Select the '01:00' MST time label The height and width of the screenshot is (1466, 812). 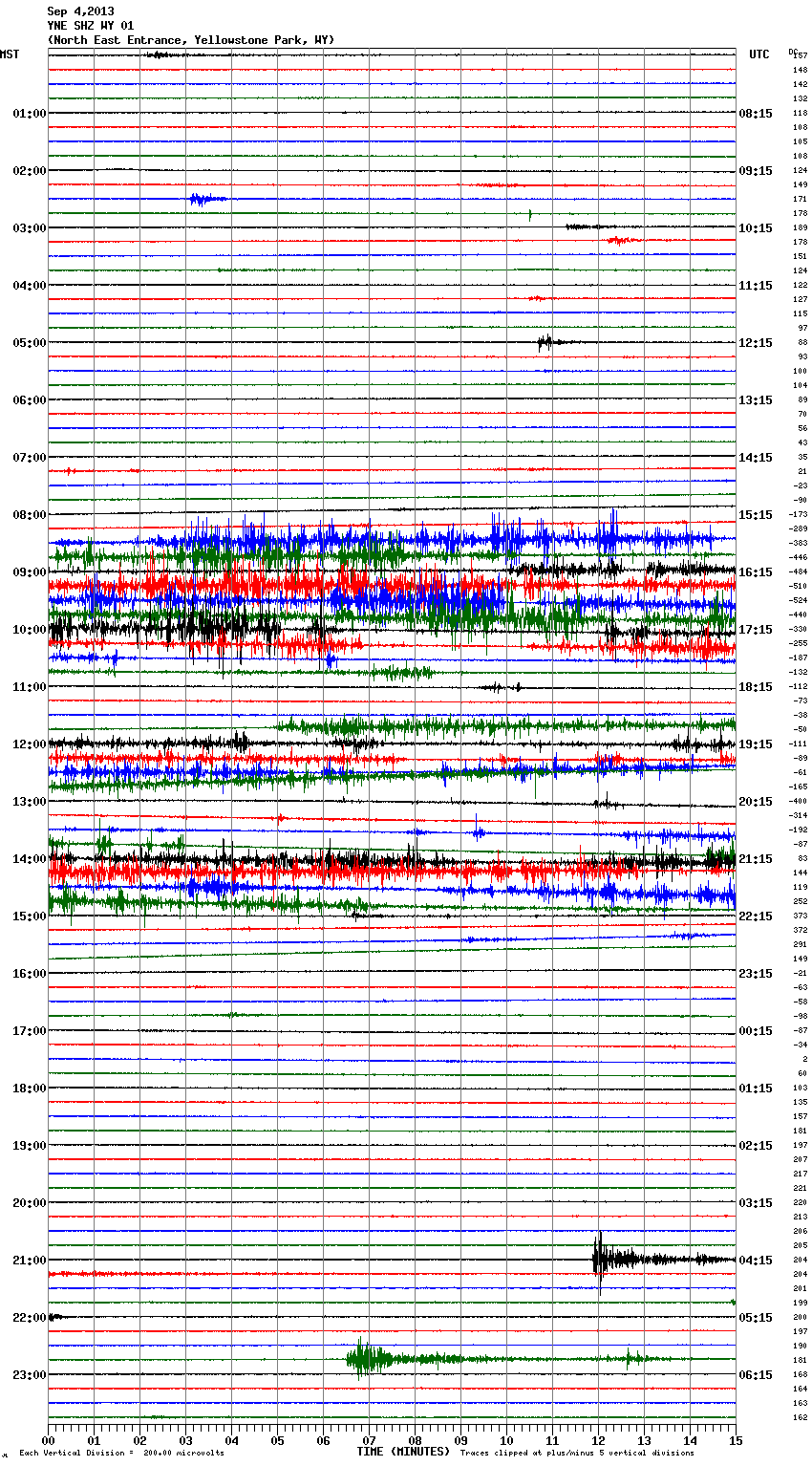click(30, 114)
